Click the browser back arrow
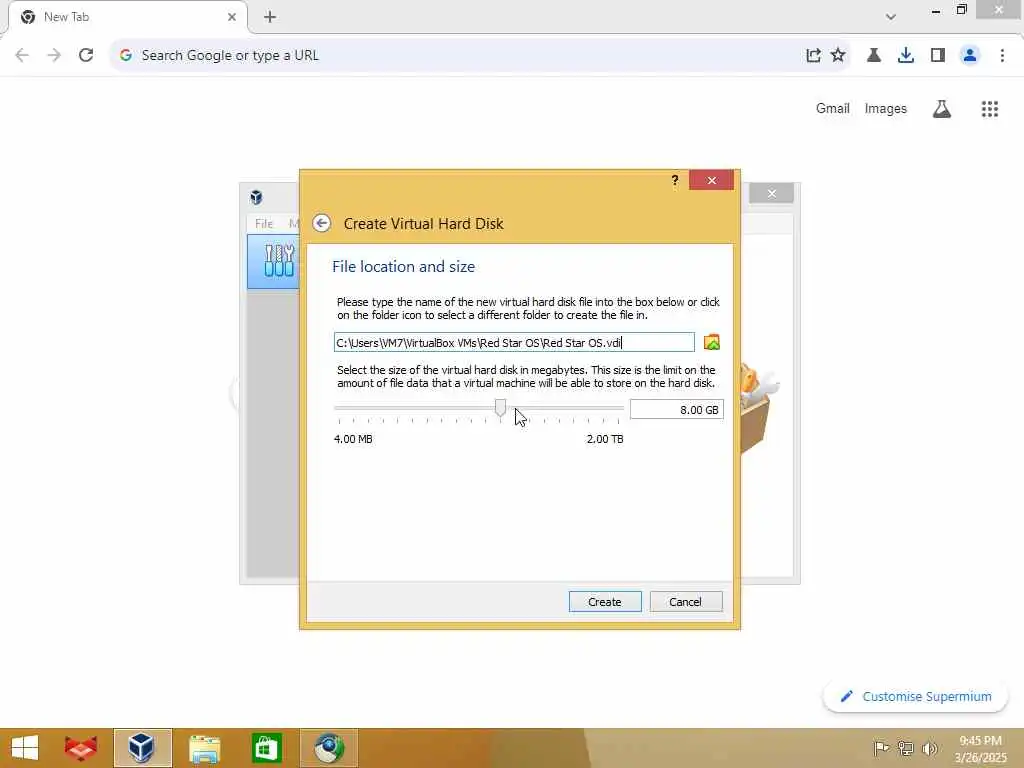The image size is (1024, 768). [x=22, y=55]
